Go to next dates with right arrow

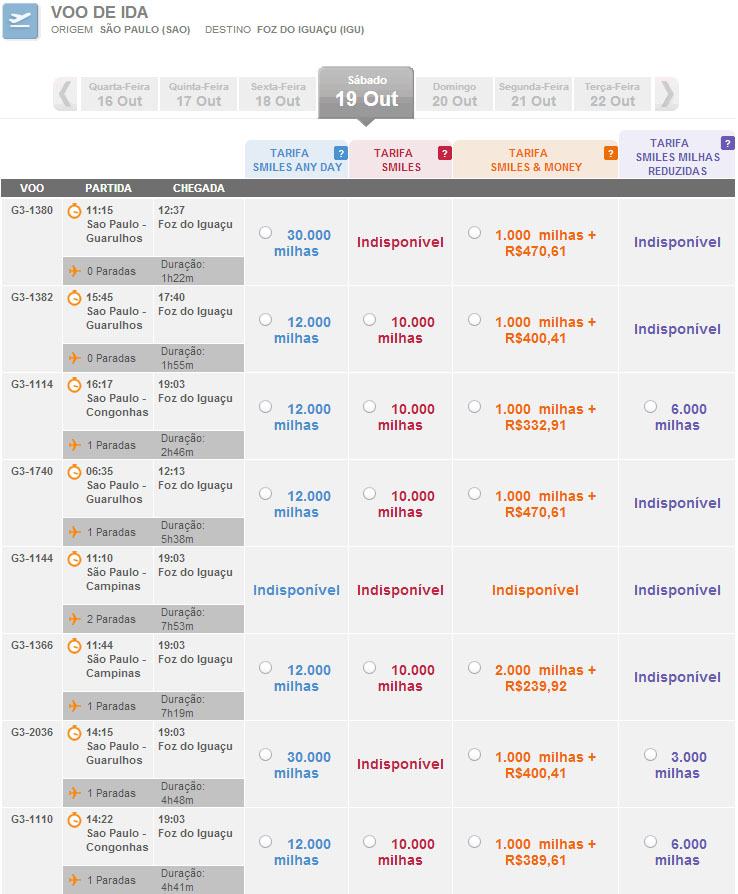[x=667, y=94]
